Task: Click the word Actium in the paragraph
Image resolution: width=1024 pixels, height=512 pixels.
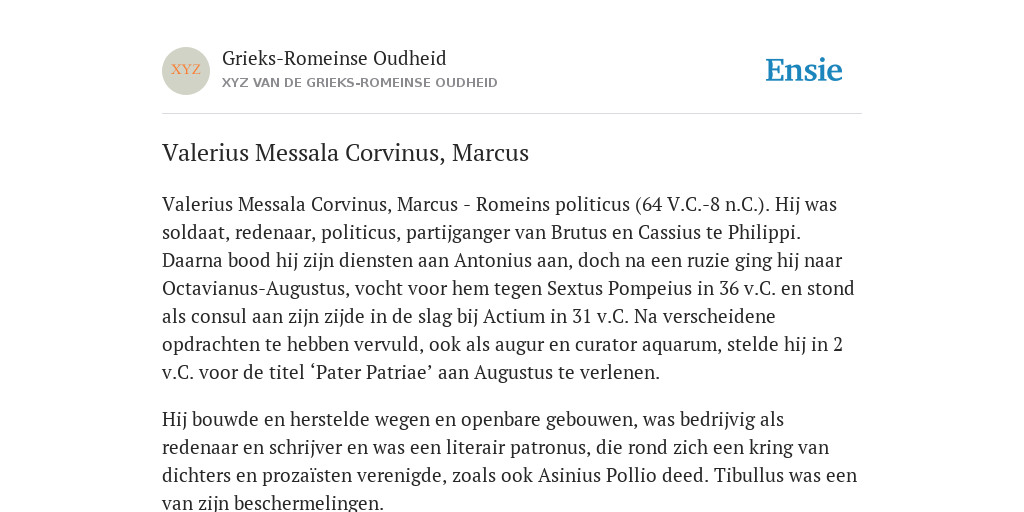Action: coord(513,317)
